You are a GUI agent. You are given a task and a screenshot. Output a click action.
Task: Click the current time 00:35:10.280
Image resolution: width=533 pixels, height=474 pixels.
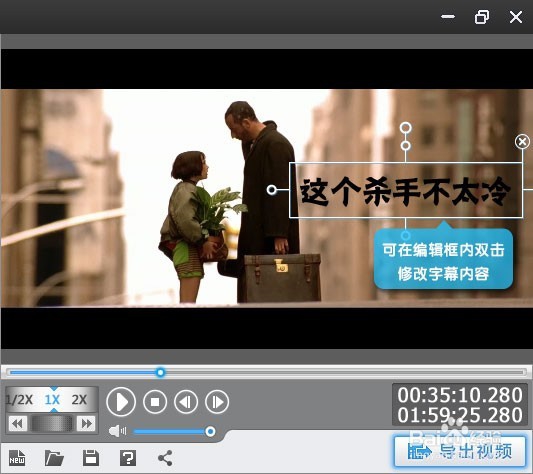(460, 395)
